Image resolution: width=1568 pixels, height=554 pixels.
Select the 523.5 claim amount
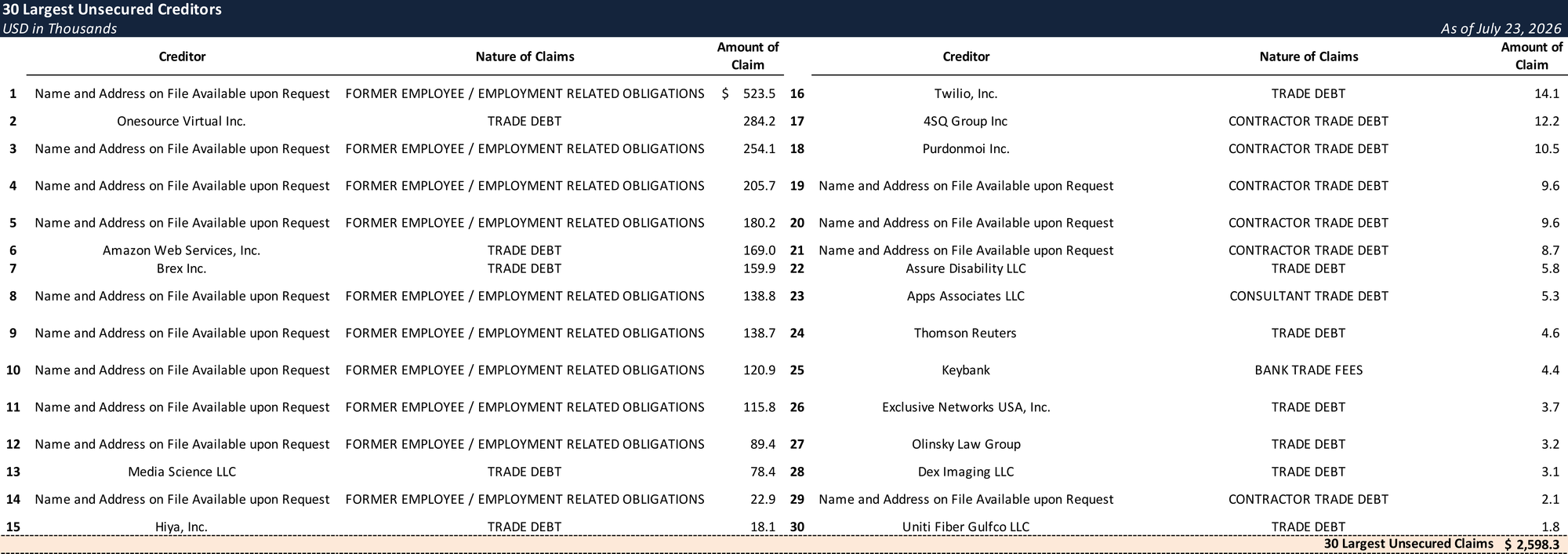point(759,93)
